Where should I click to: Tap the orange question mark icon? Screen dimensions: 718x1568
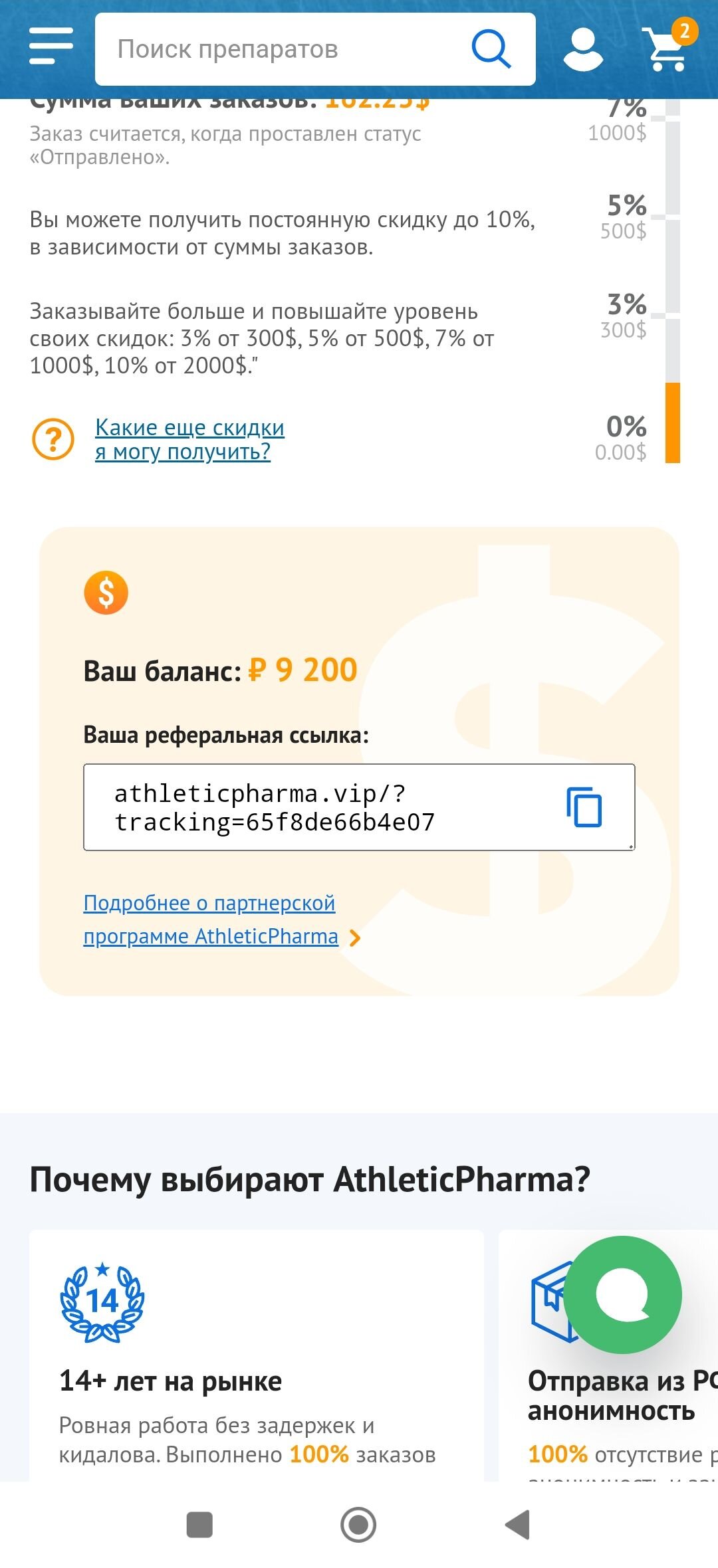(53, 439)
